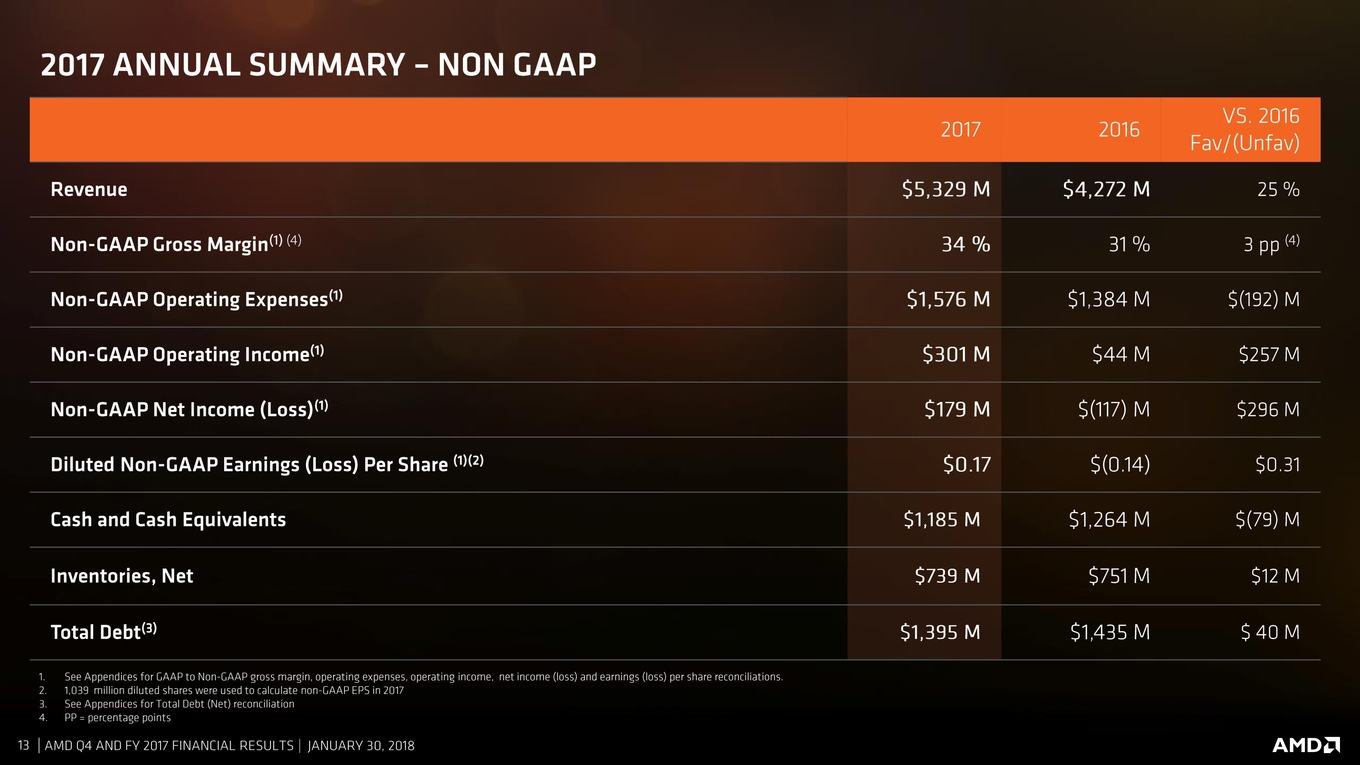Click the January 30, 2018 footer date
This screenshot has width=1360, height=765.
(361, 746)
